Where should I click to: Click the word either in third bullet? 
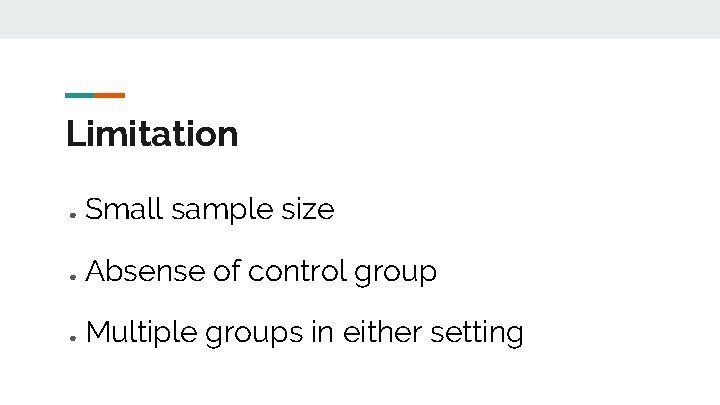tap(382, 332)
